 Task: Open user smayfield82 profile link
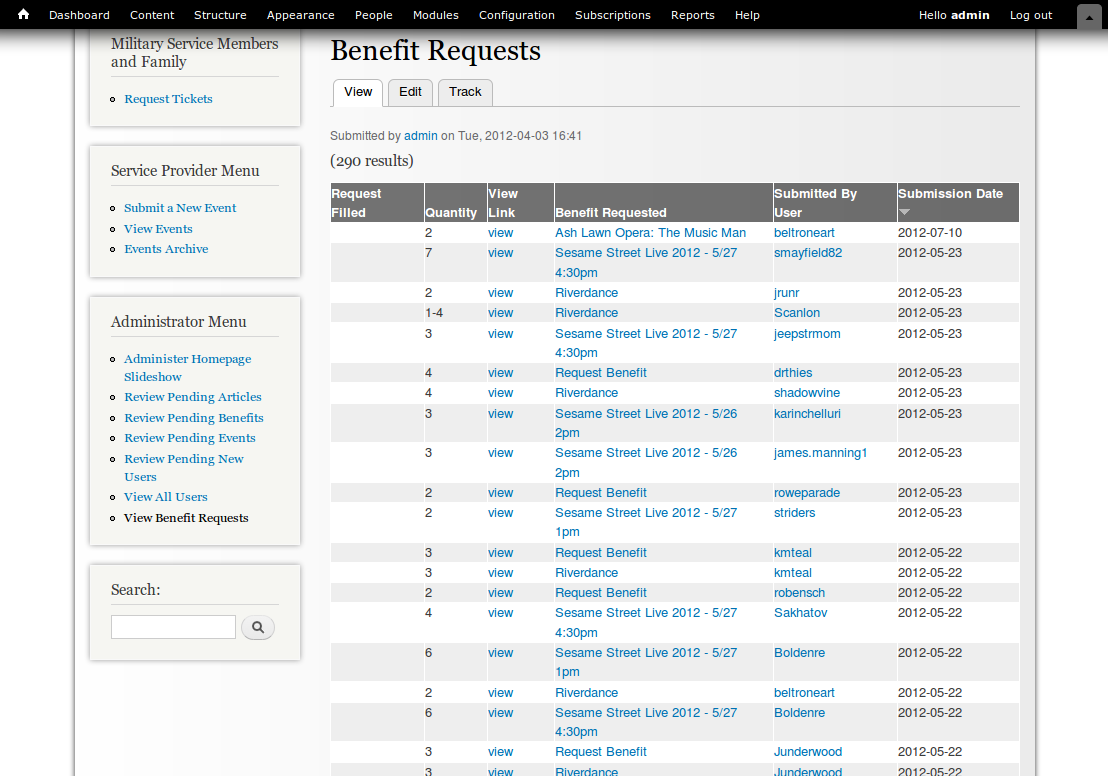pyautogui.click(x=808, y=253)
